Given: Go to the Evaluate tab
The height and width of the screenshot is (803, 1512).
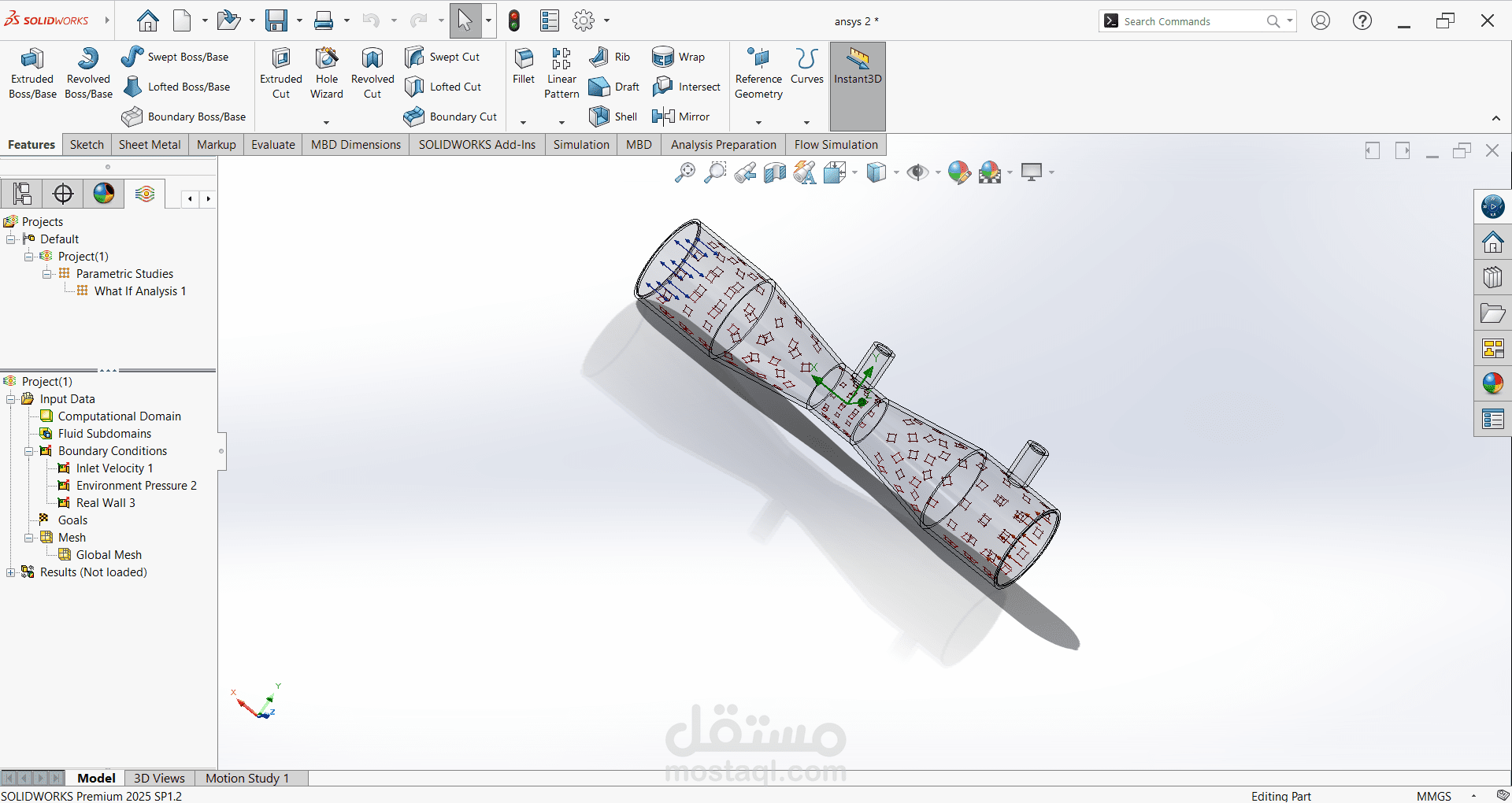Looking at the screenshot, I should coord(273,145).
